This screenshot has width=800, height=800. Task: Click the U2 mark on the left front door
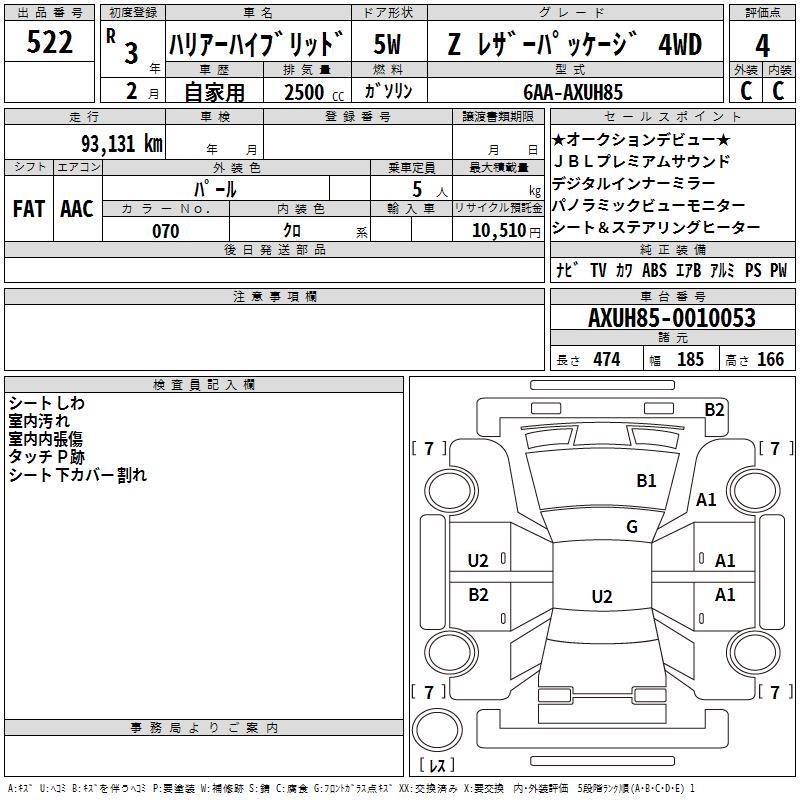478,561
